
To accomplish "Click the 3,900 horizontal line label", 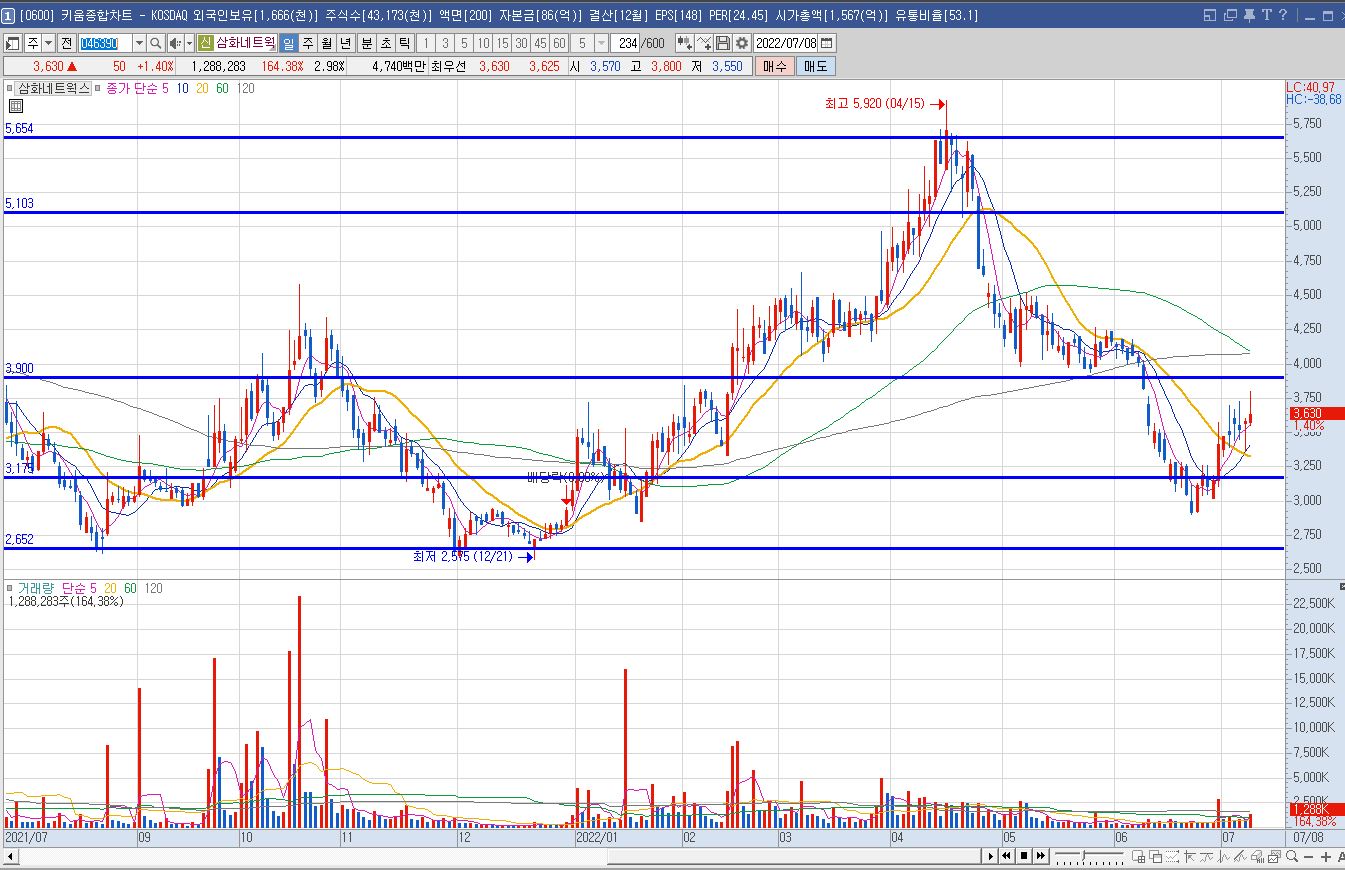I will [19, 369].
